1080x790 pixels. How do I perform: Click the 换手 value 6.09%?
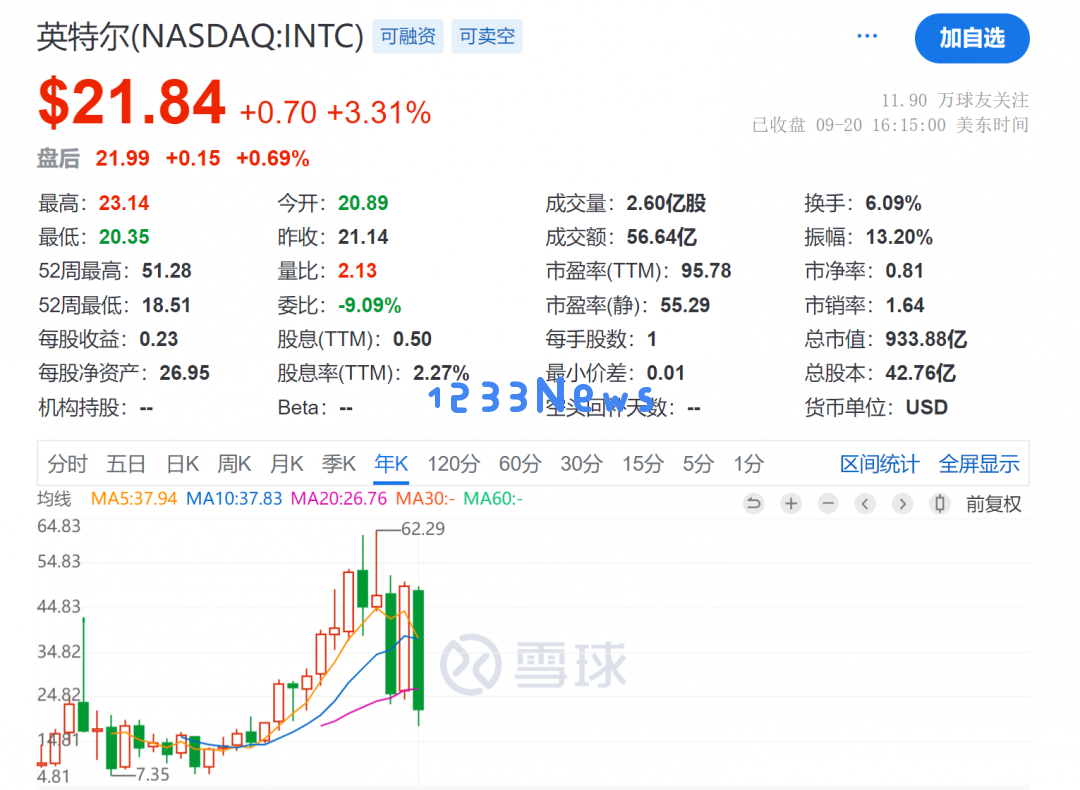point(893,203)
